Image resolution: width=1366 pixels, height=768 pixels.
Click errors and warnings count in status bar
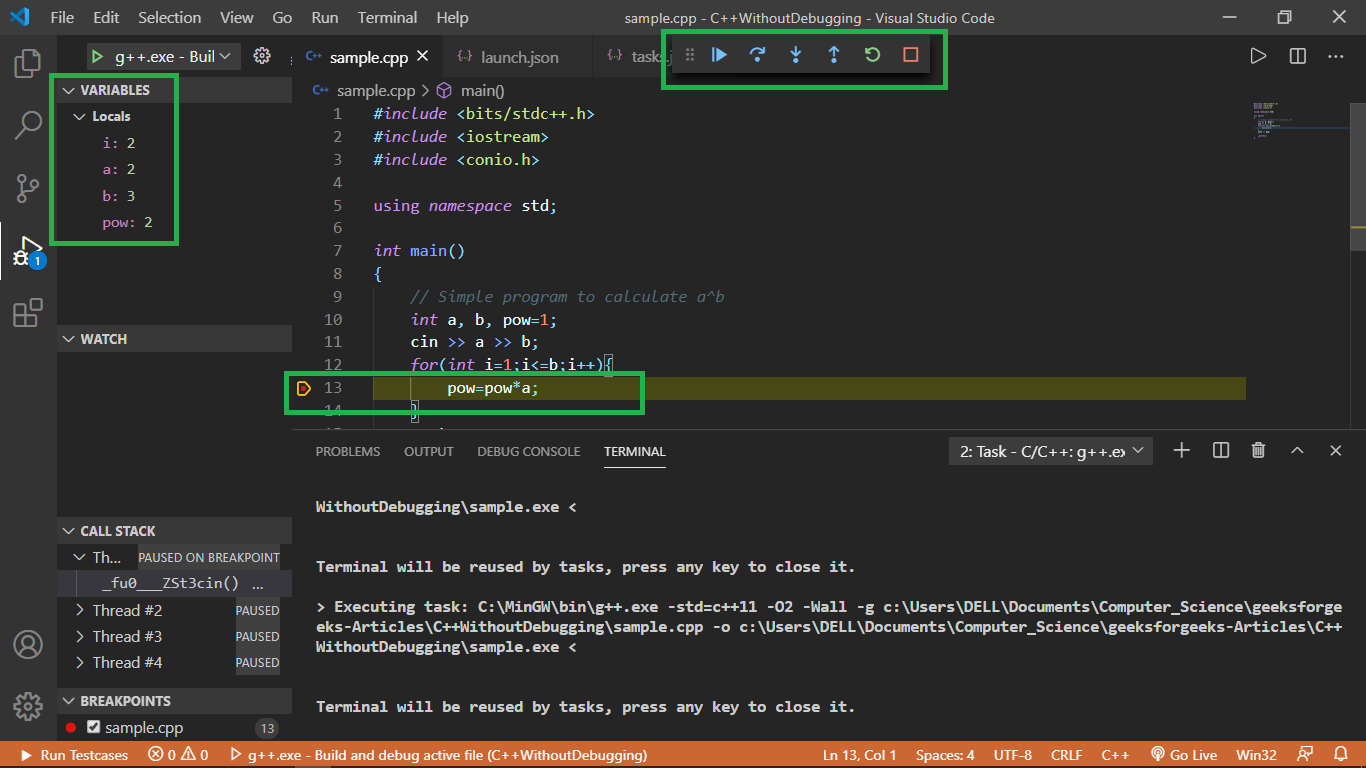click(x=178, y=755)
